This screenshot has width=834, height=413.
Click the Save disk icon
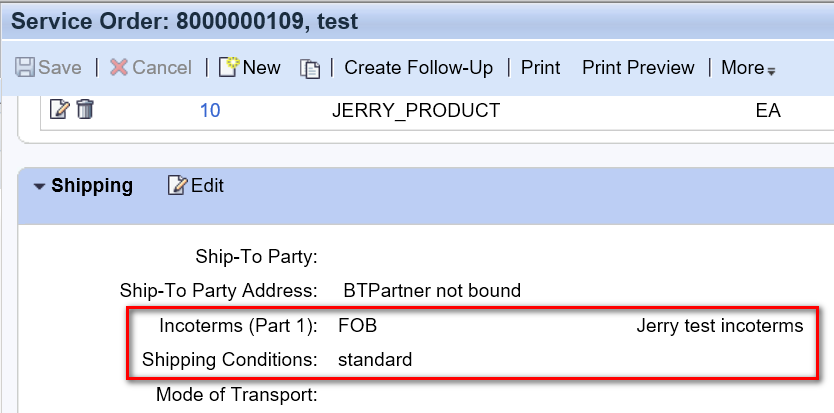point(24,68)
